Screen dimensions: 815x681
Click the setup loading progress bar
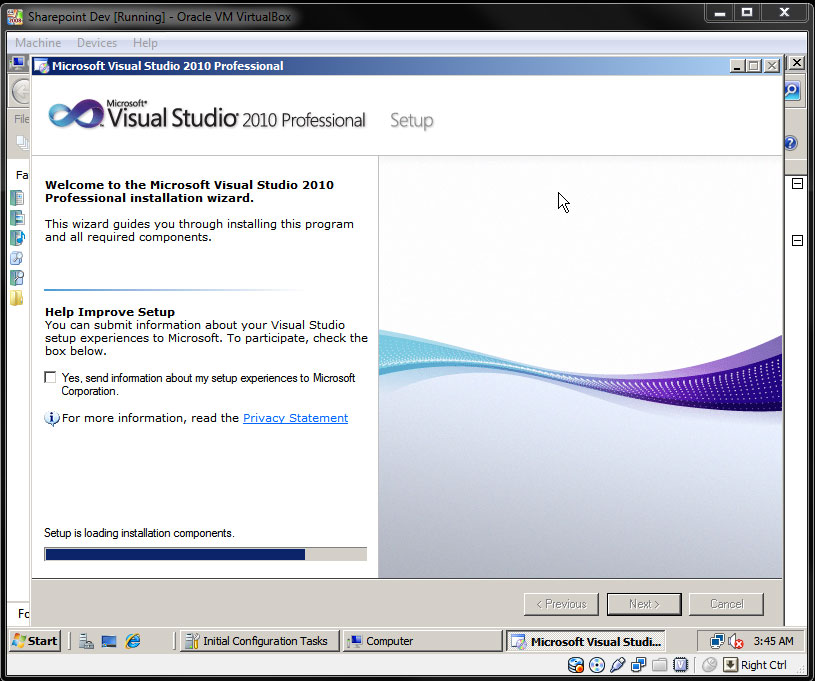(205, 554)
